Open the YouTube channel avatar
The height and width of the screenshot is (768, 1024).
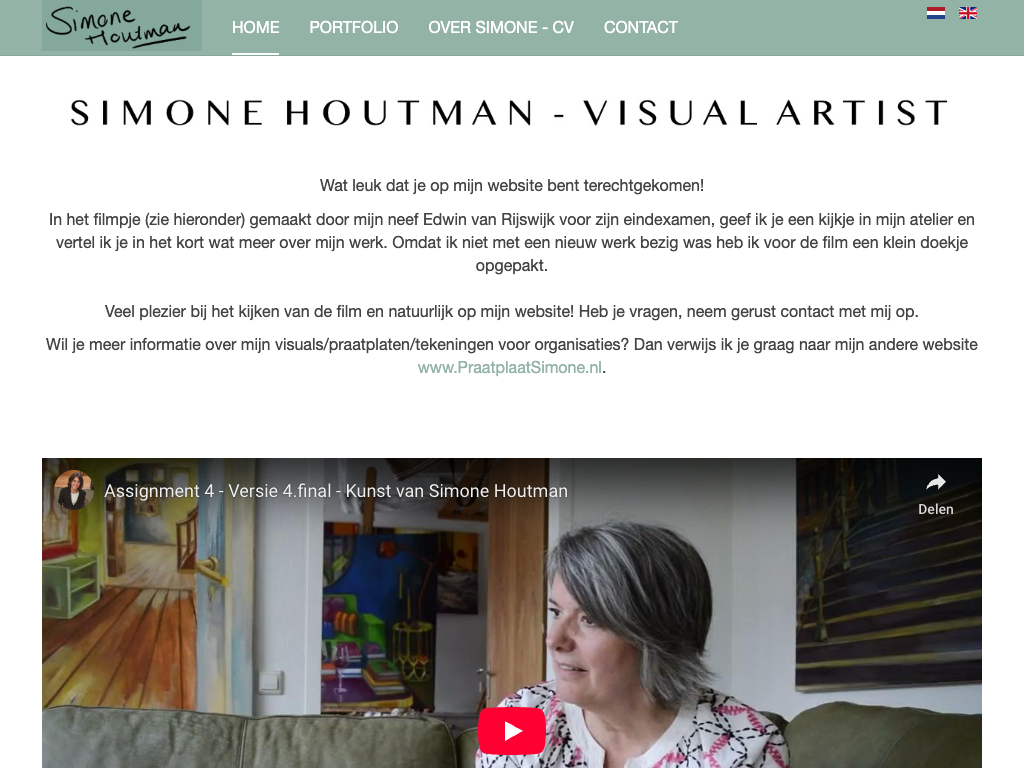pos(73,490)
